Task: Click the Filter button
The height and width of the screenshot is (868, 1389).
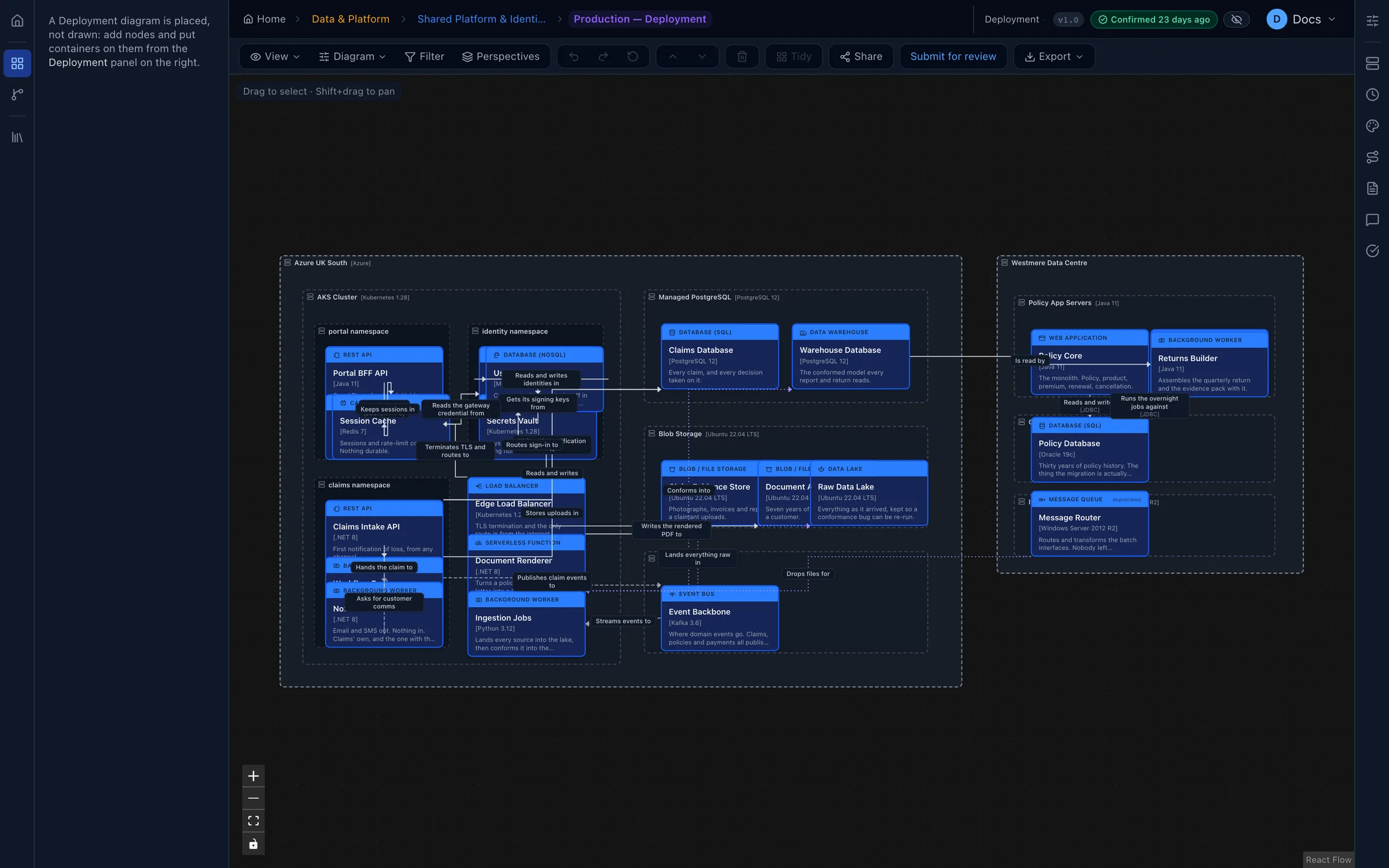Action: tap(425, 57)
